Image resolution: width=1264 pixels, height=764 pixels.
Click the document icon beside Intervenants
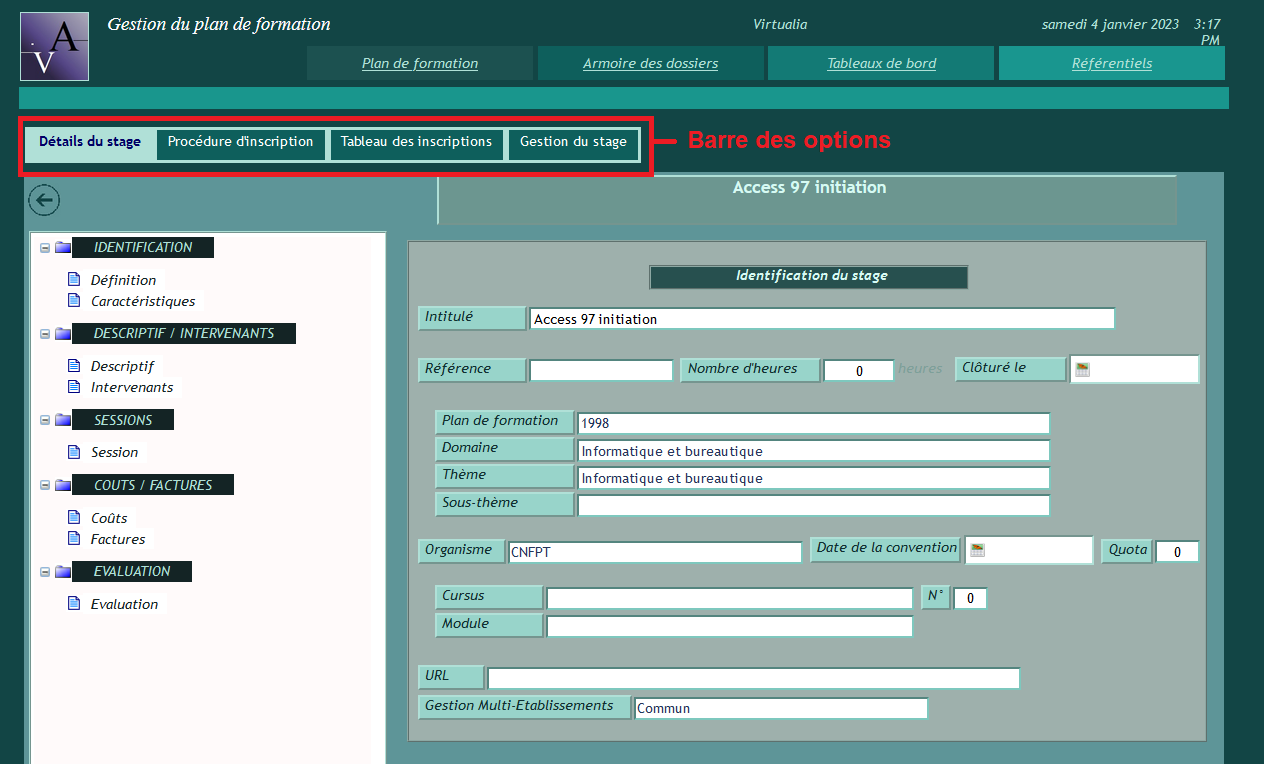point(73,387)
